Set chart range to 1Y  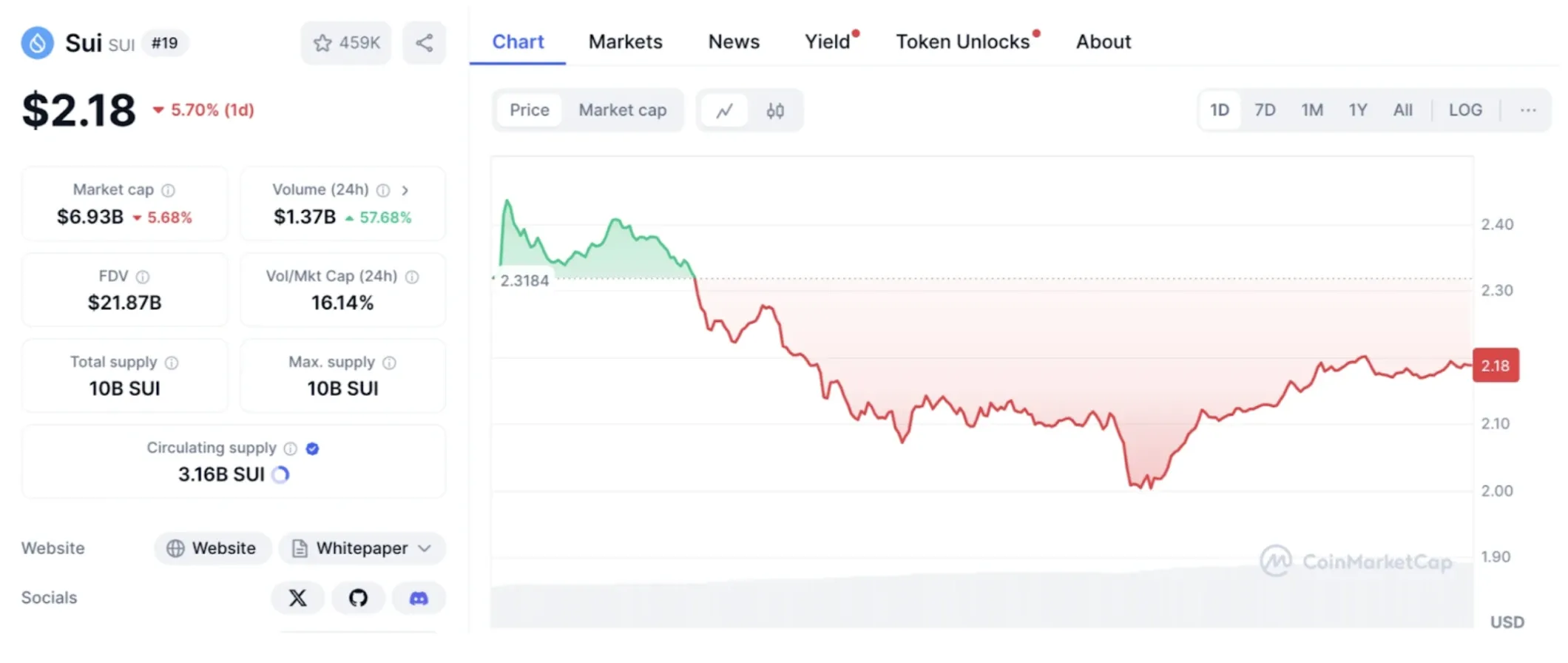[x=1358, y=110]
